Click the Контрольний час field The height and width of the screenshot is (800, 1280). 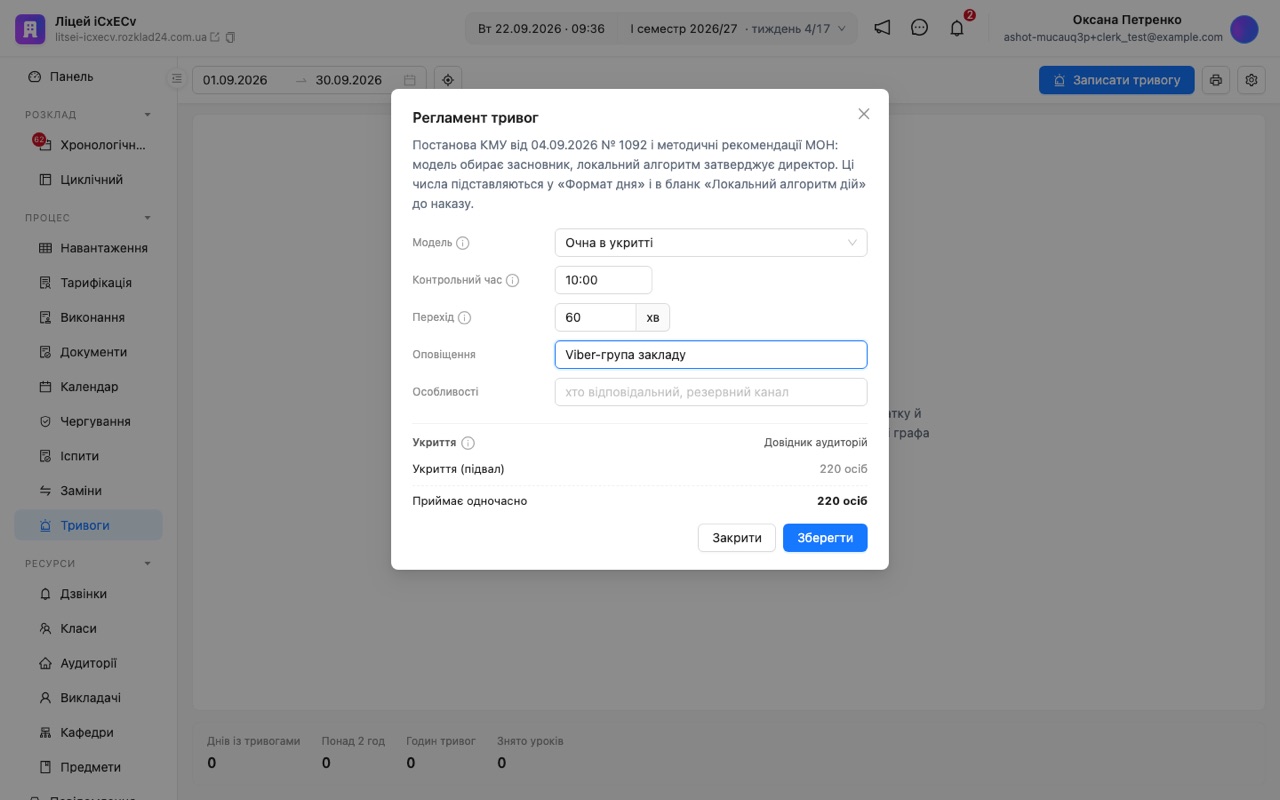(603, 280)
